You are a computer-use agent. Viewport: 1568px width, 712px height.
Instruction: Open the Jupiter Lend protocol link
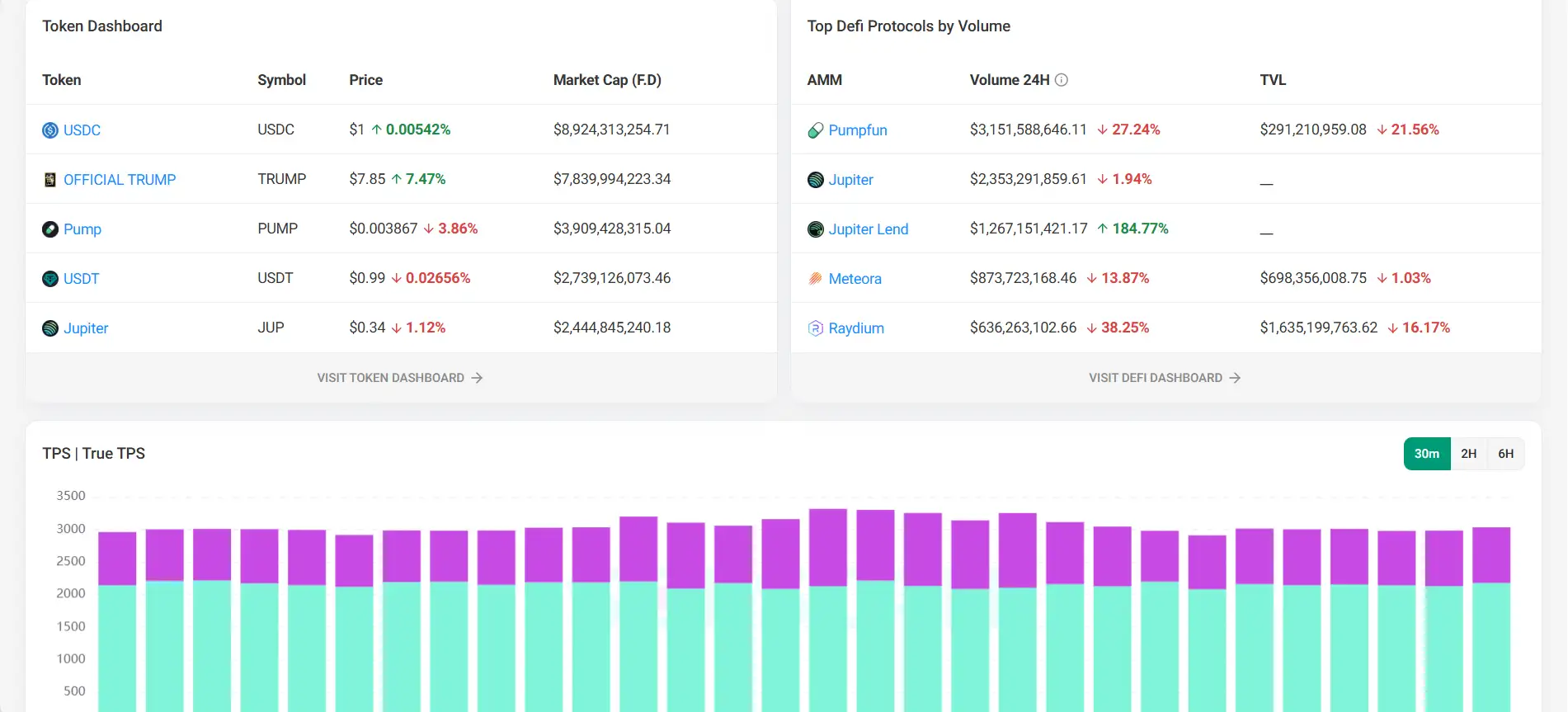coord(868,229)
